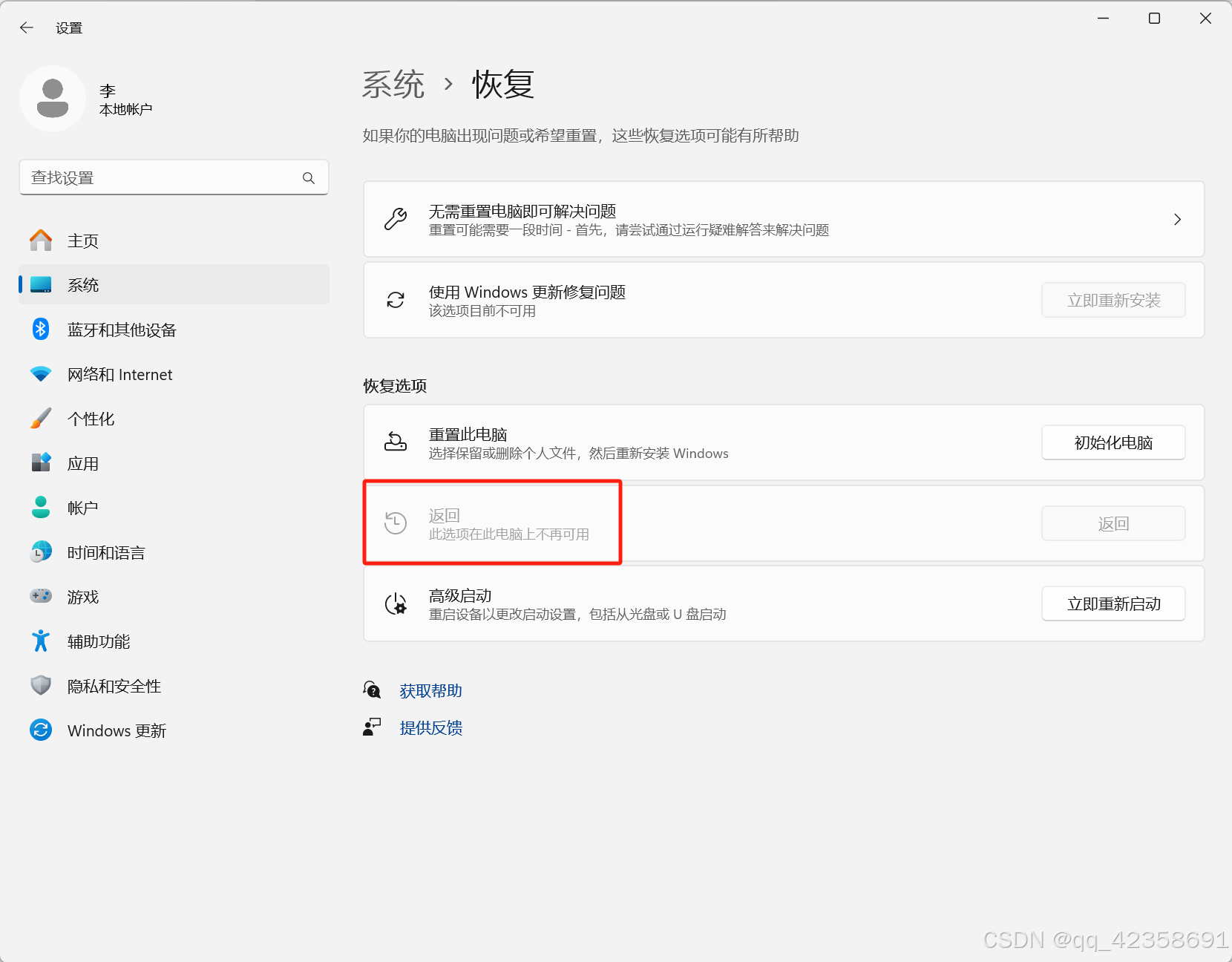Click the disabled 立即重新安装 button
The image size is (1232, 962).
point(1113,300)
